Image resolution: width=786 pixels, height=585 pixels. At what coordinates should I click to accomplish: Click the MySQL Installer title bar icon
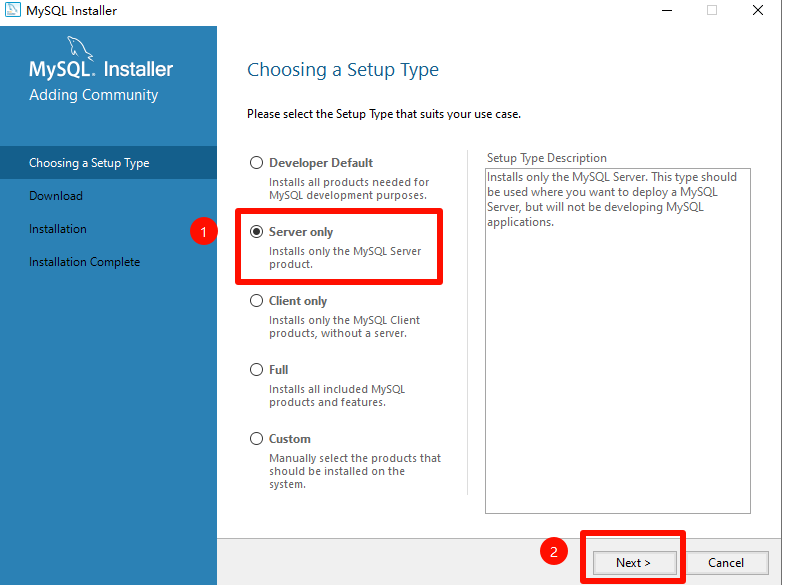point(13,10)
